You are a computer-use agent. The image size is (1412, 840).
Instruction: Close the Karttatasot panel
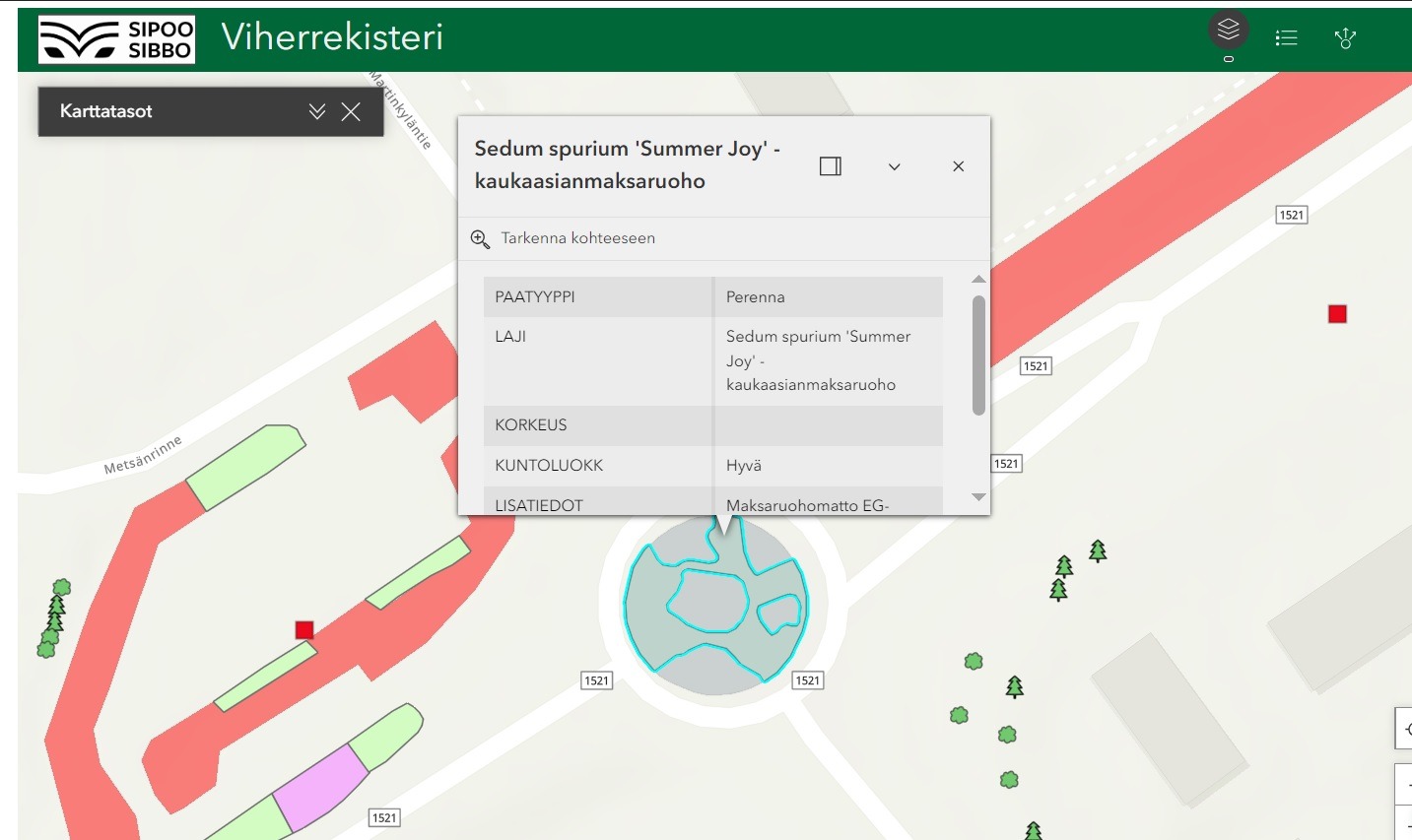tap(351, 111)
